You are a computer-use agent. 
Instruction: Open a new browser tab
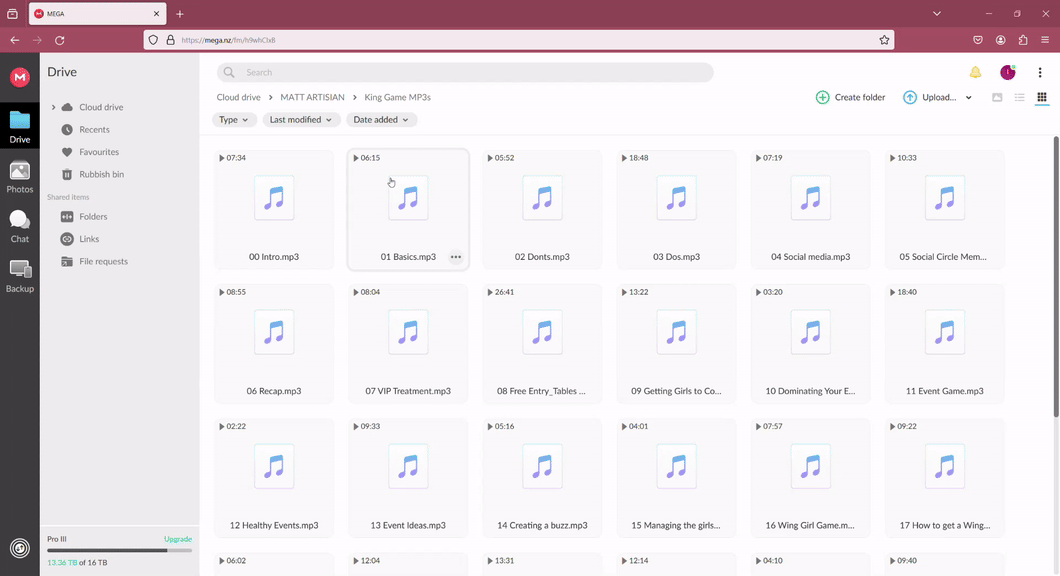[180, 14]
